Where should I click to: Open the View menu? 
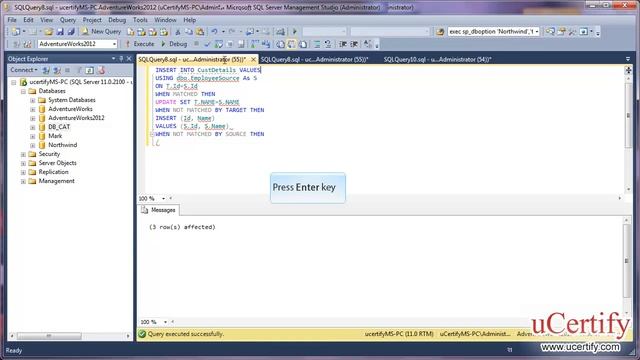point(46,20)
